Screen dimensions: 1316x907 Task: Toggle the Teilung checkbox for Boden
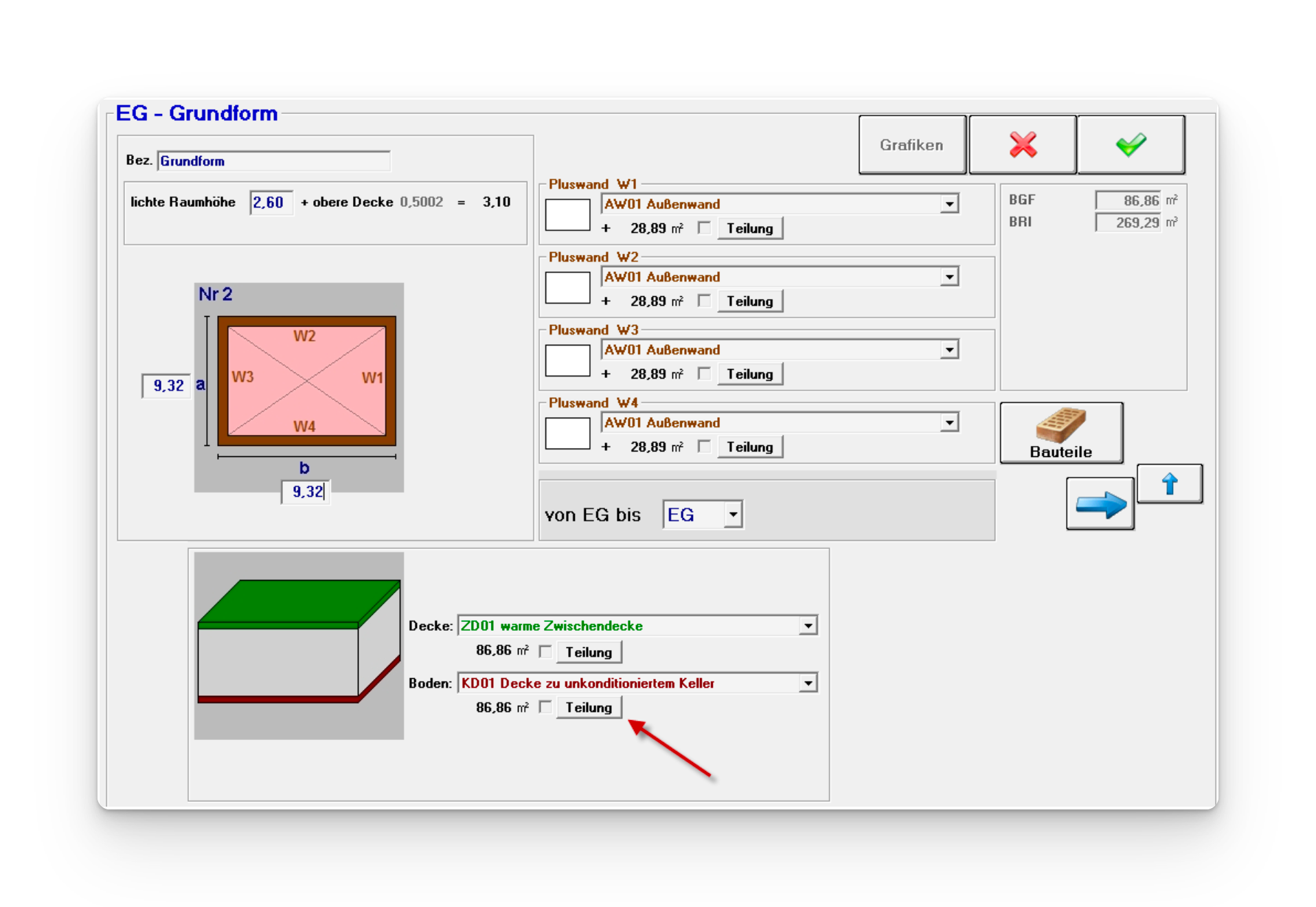pyautogui.click(x=545, y=707)
